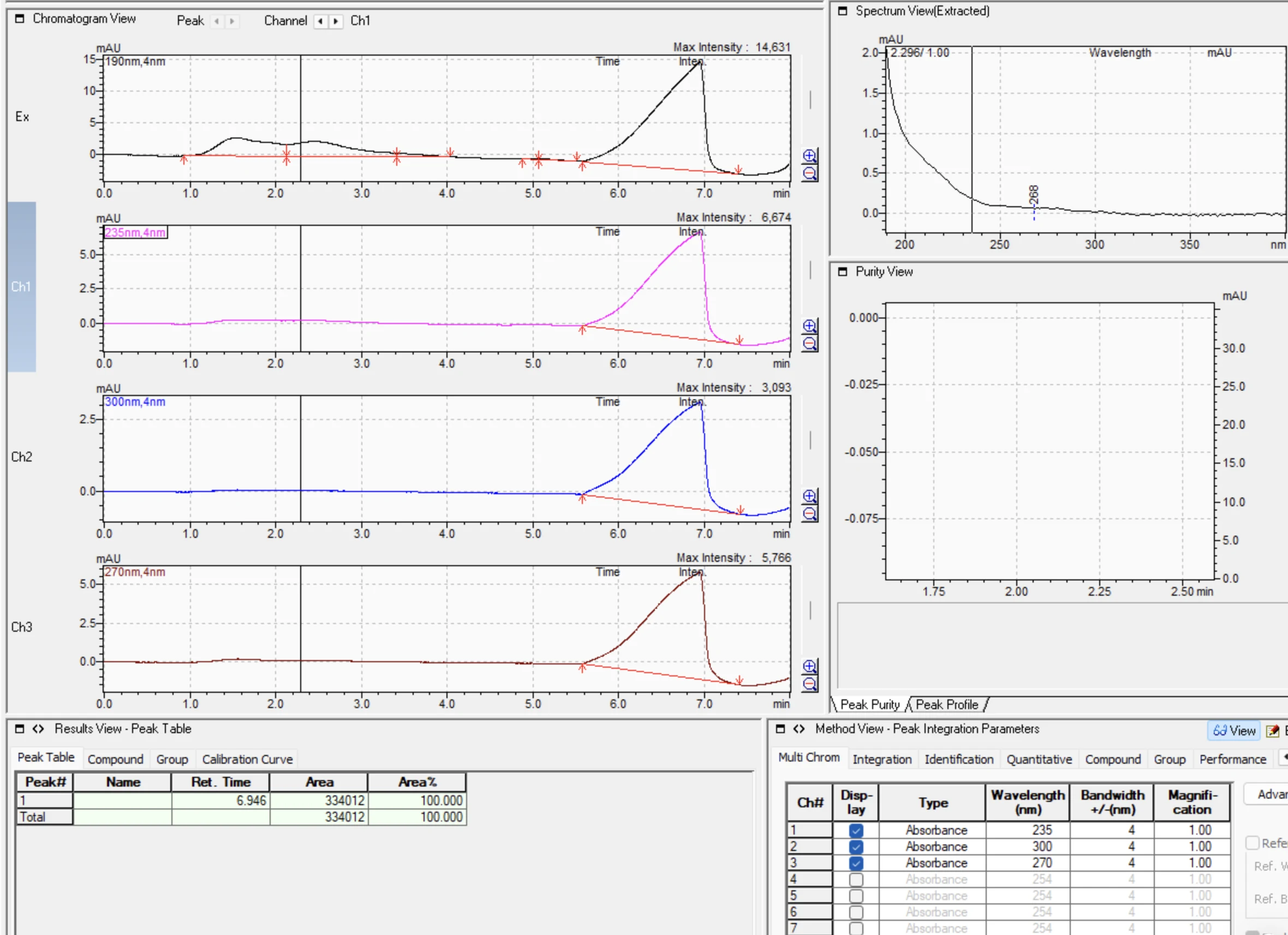Click the Area% column header

[417, 782]
